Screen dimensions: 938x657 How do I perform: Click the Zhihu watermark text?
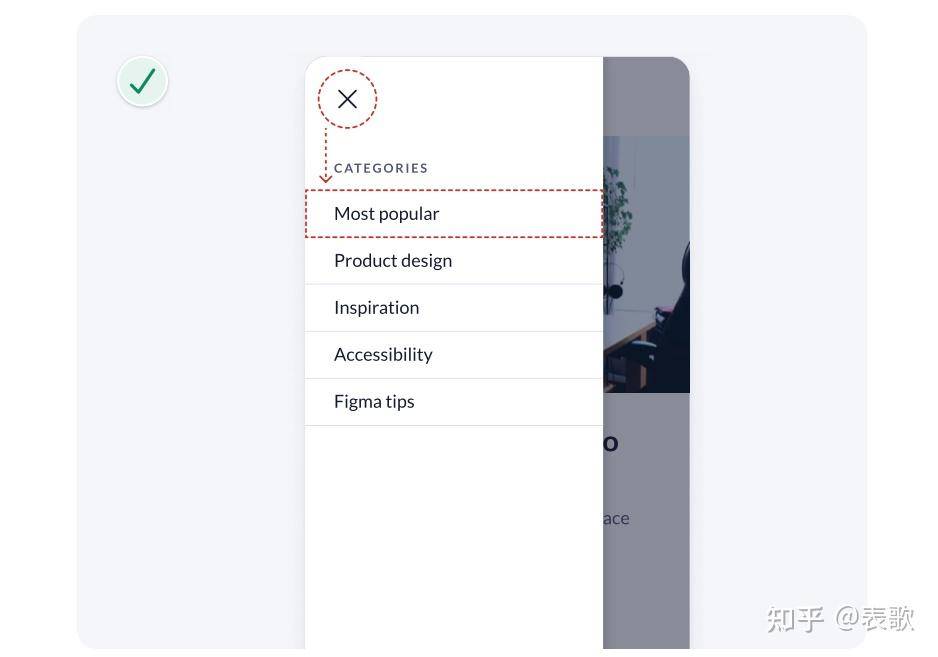[x=840, y=618]
